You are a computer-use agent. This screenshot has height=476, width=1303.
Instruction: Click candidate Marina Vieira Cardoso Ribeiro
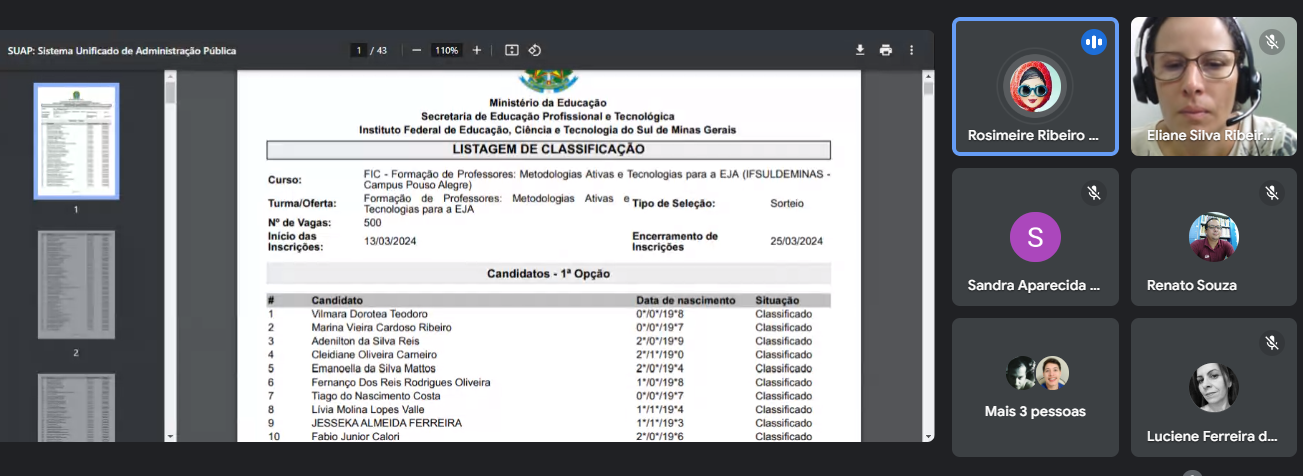381,328
